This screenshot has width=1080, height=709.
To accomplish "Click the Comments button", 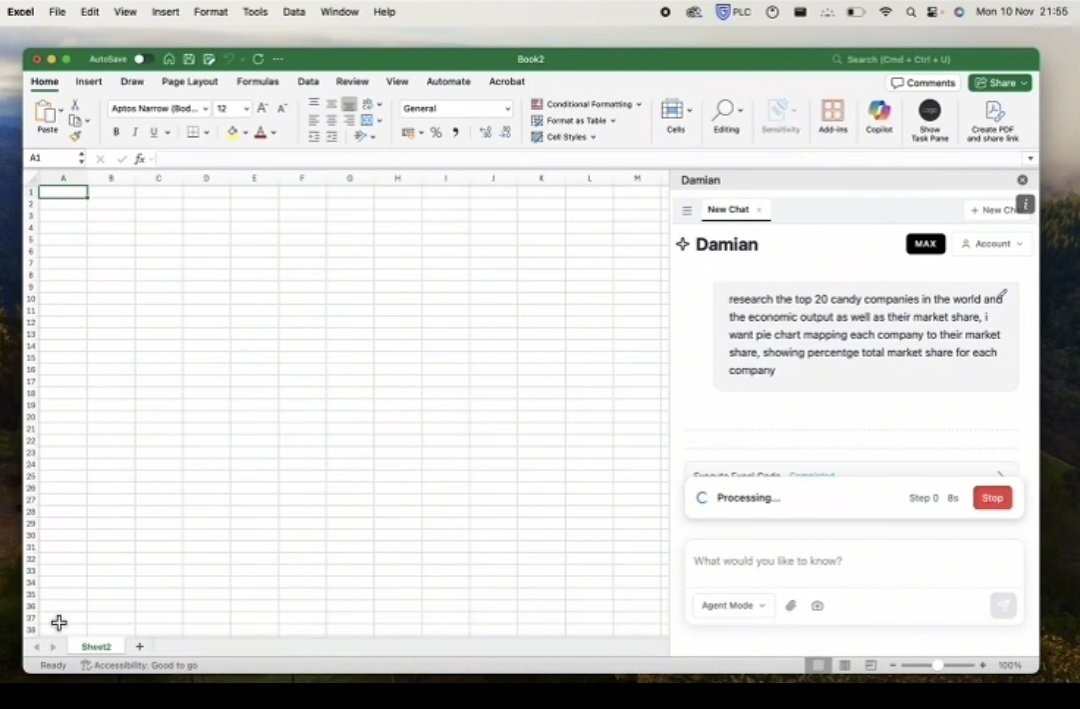I will pos(923,83).
